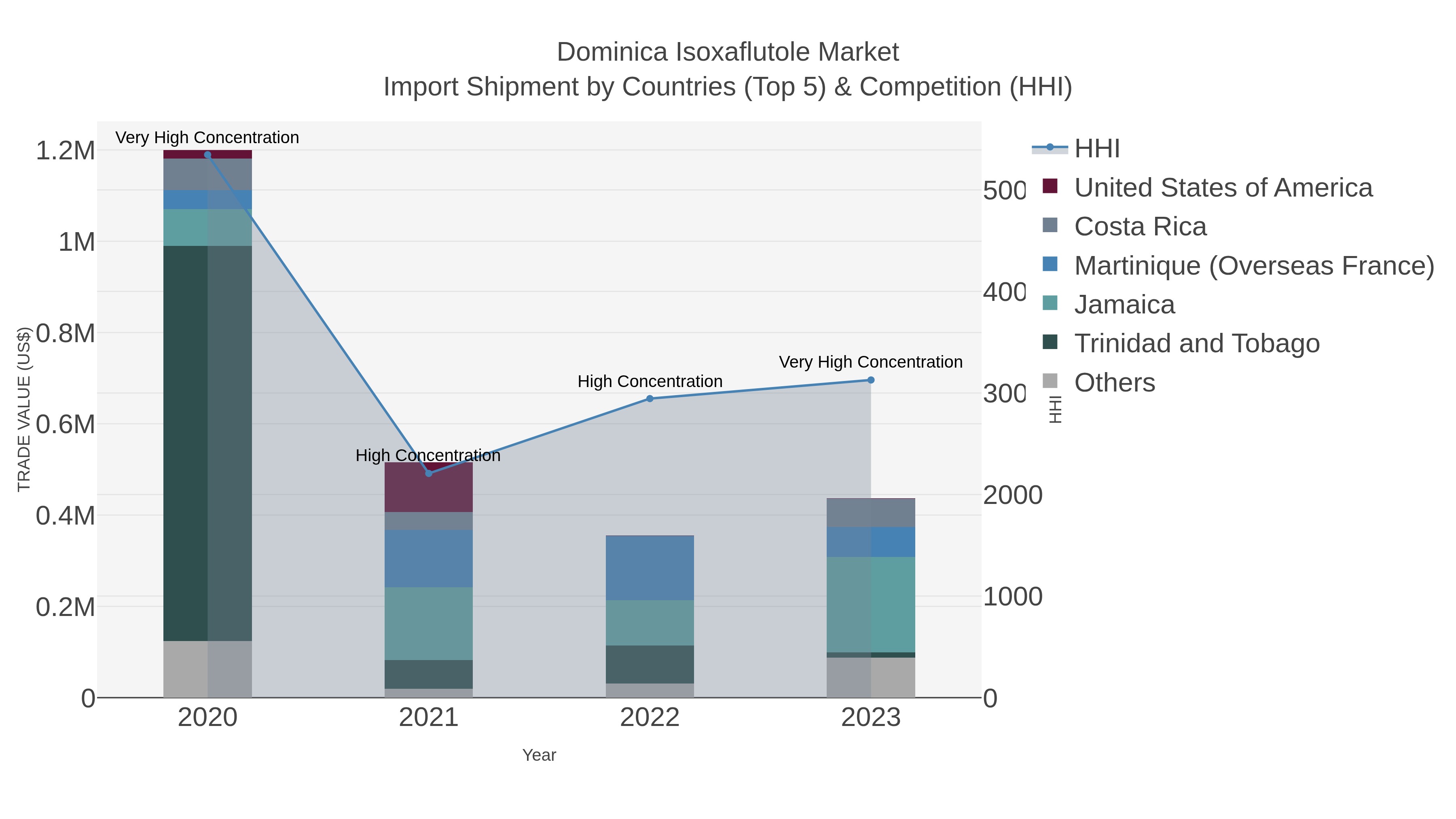
Task: Click Trinidad and Tobago segment in 2020 bar
Action: [x=207, y=444]
